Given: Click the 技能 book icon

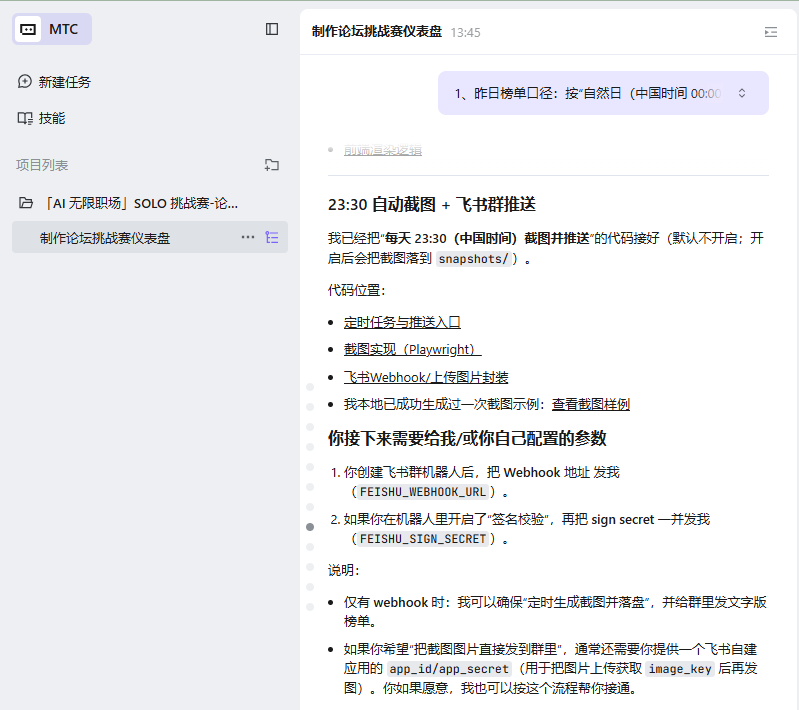Looking at the screenshot, I should pyautogui.click(x=25, y=118).
